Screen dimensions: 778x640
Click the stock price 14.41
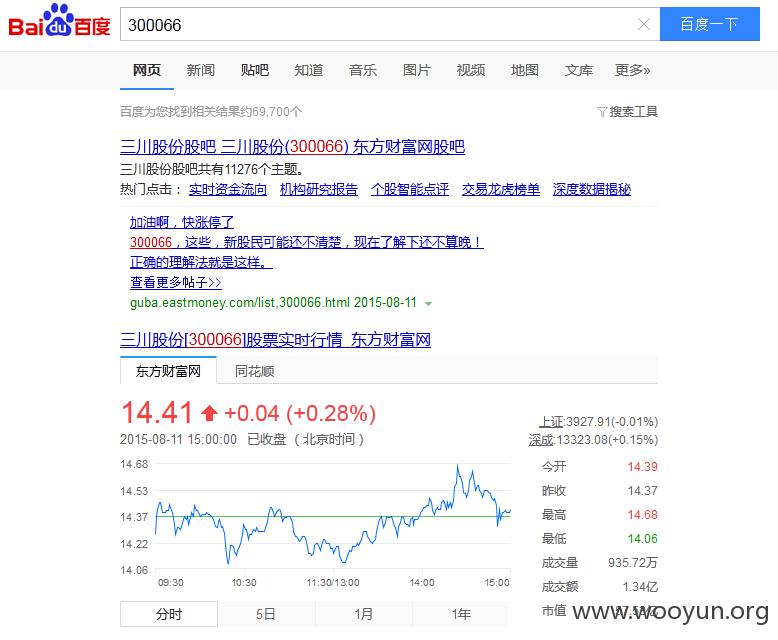point(157,413)
